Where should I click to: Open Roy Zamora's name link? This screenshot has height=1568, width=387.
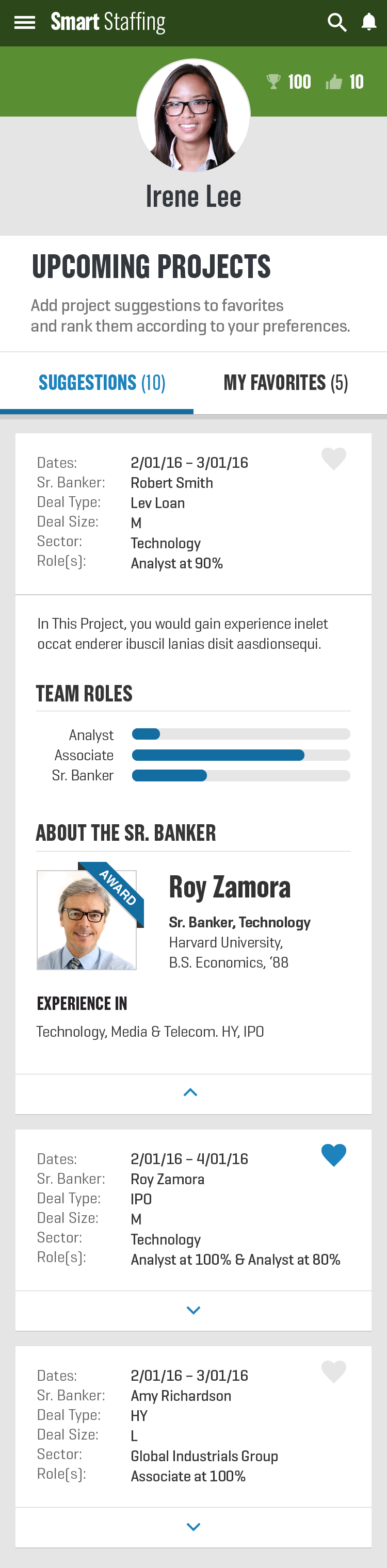(x=230, y=887)
